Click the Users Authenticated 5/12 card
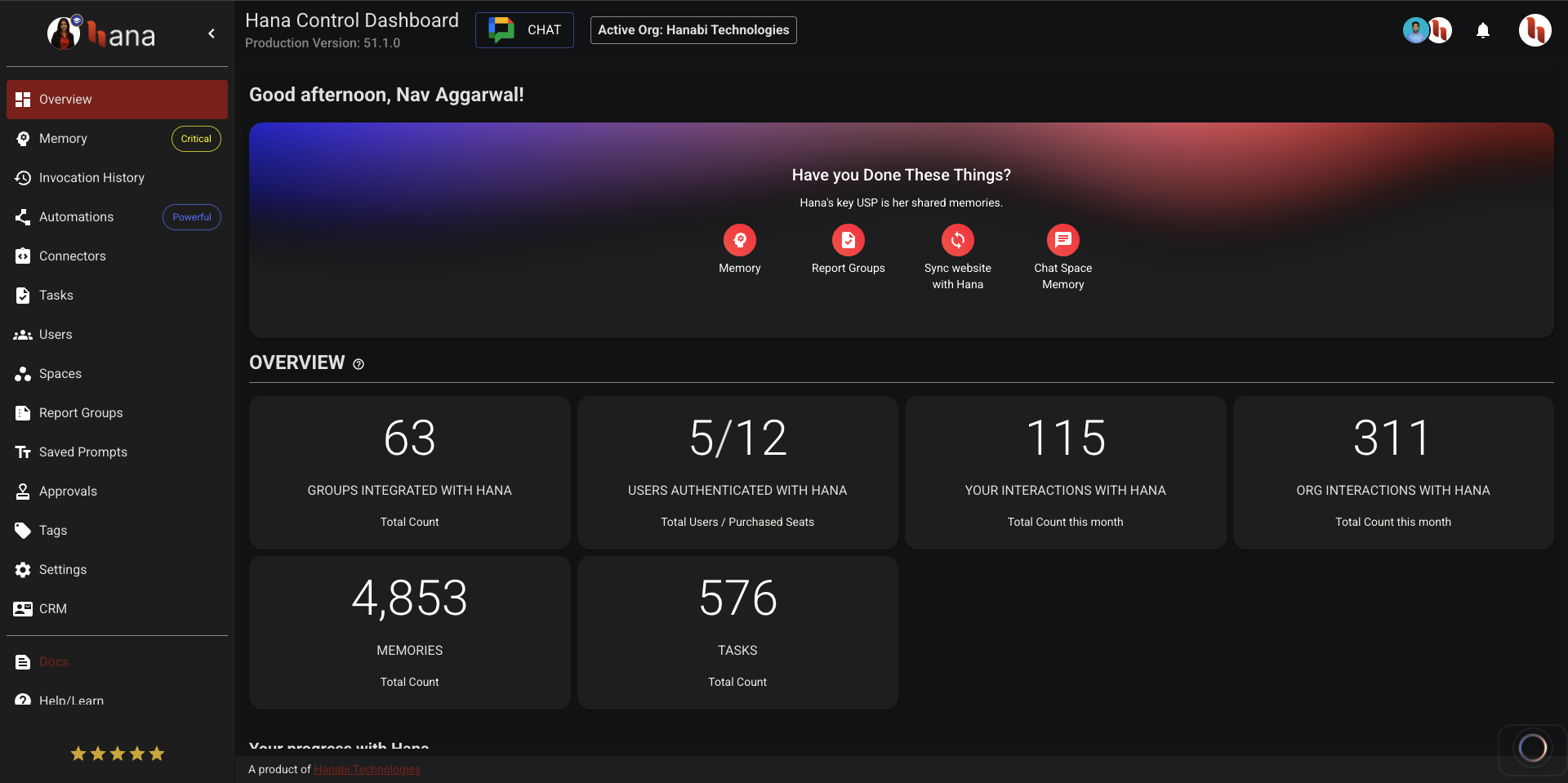 click(x=737, y=473)
